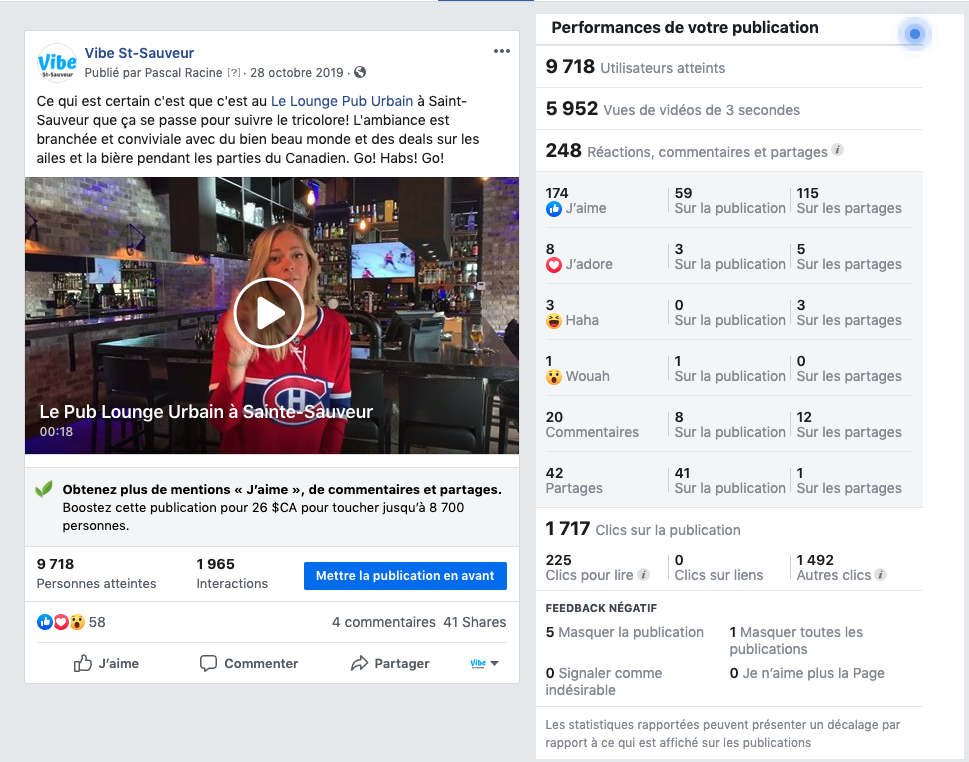Screen dimensions: 969x762
Task: Click 5 Masquer la publication feedback entry
Action: coord(625,632)
